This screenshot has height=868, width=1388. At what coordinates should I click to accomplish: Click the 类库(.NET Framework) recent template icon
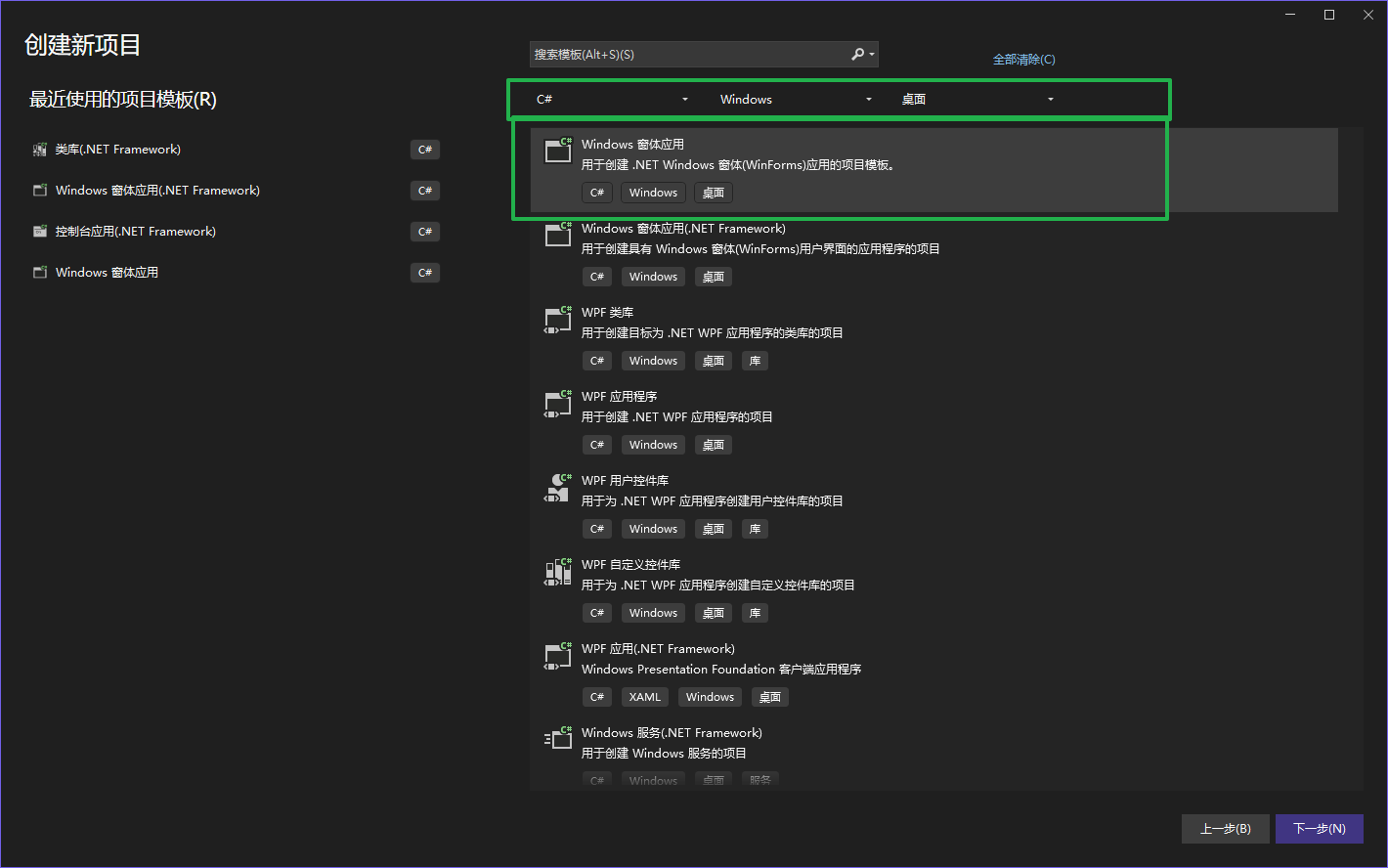[40, 150]
